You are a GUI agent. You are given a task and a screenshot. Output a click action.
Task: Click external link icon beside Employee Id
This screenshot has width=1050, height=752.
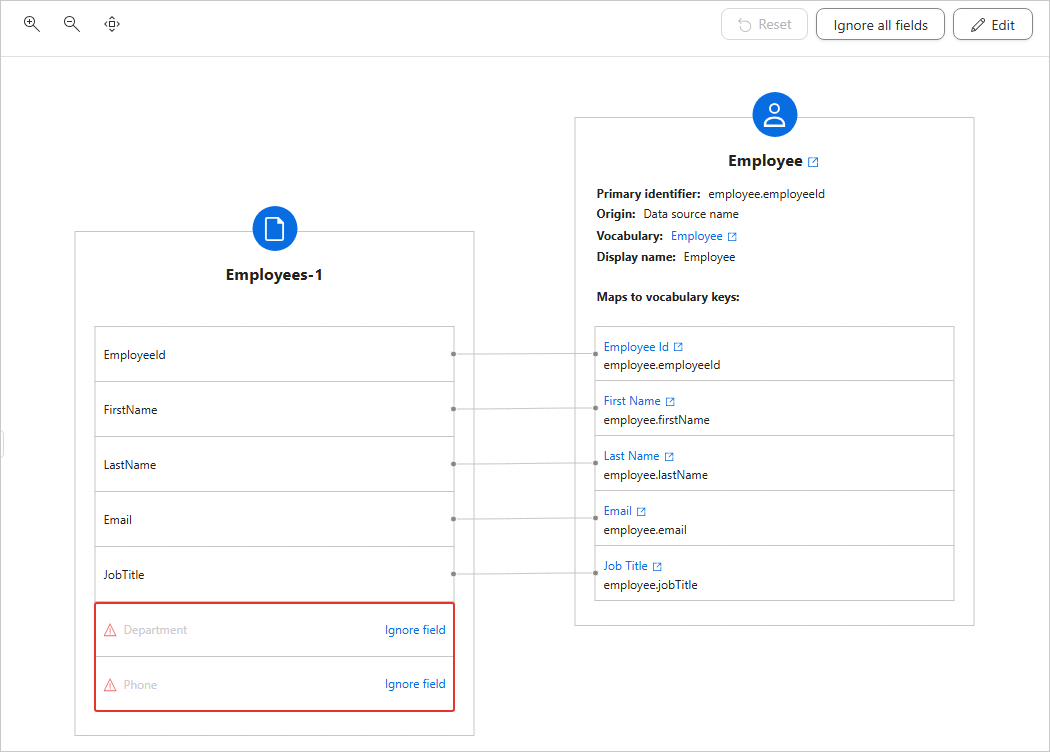(678, 347)
